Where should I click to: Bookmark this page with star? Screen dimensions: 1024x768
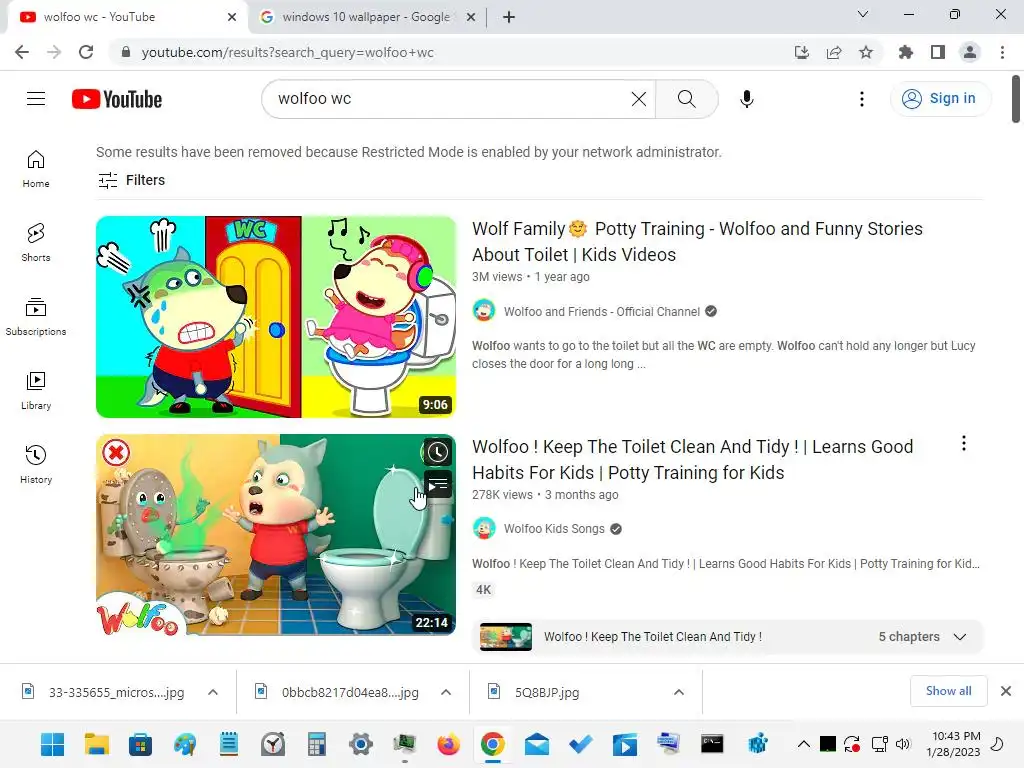[866, 52]
